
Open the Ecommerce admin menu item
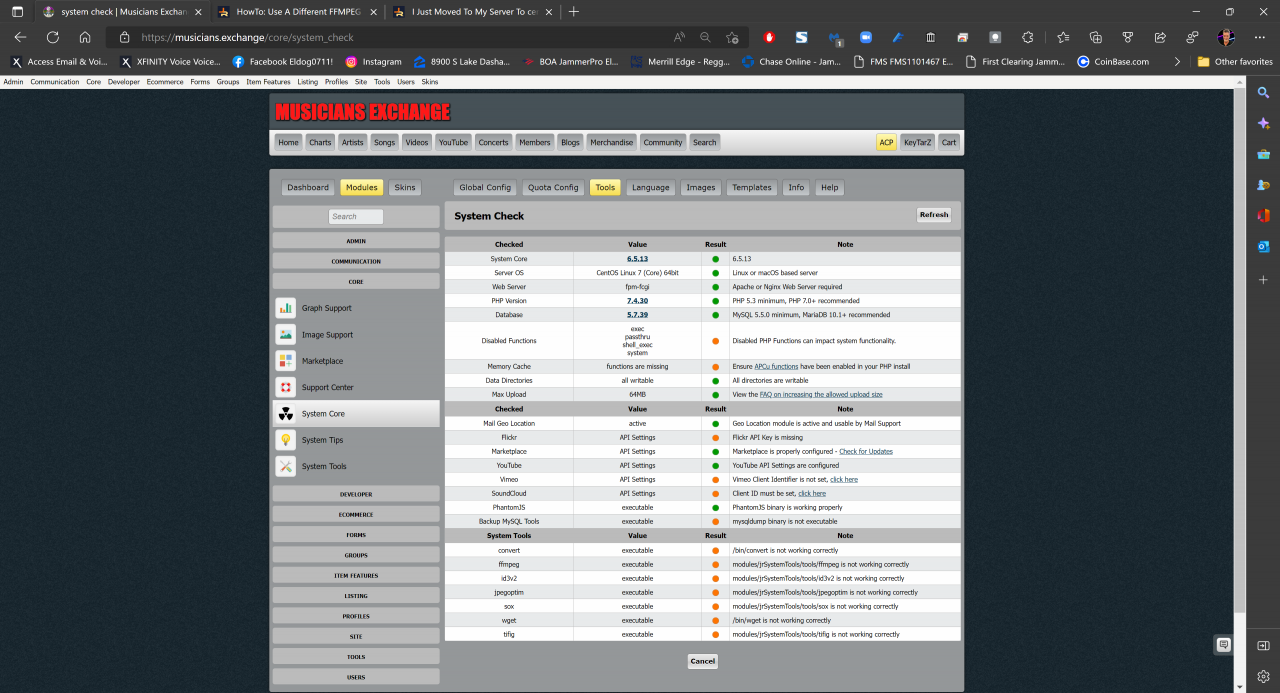coord(165,82)
